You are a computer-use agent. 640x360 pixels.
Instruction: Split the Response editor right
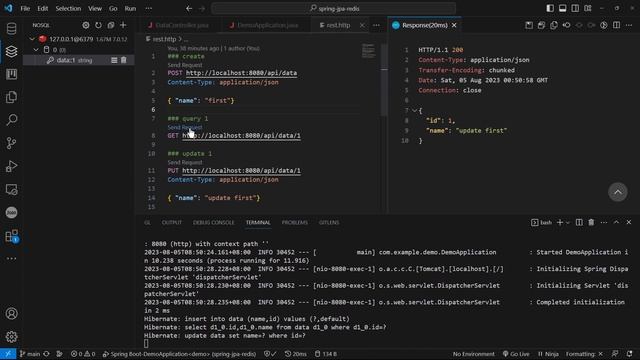click(616, 25)
